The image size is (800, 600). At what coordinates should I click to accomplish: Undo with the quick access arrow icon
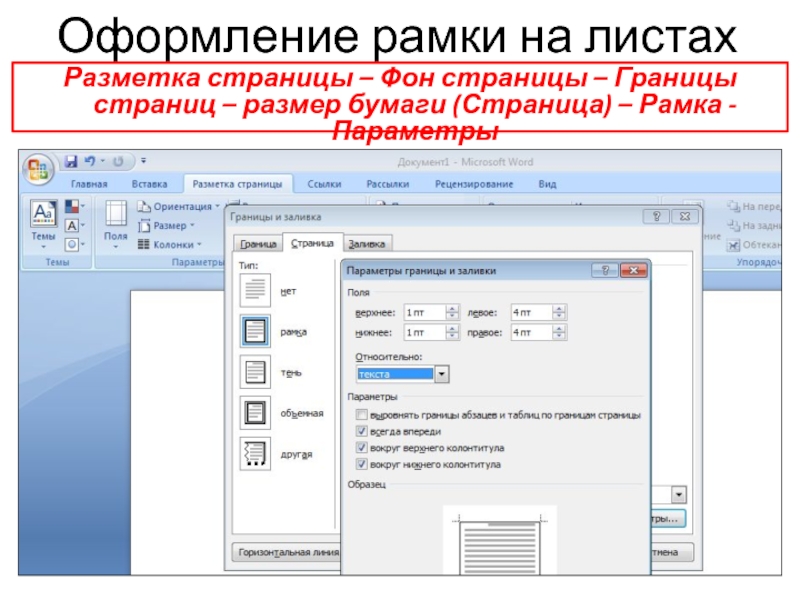(90, 162)
